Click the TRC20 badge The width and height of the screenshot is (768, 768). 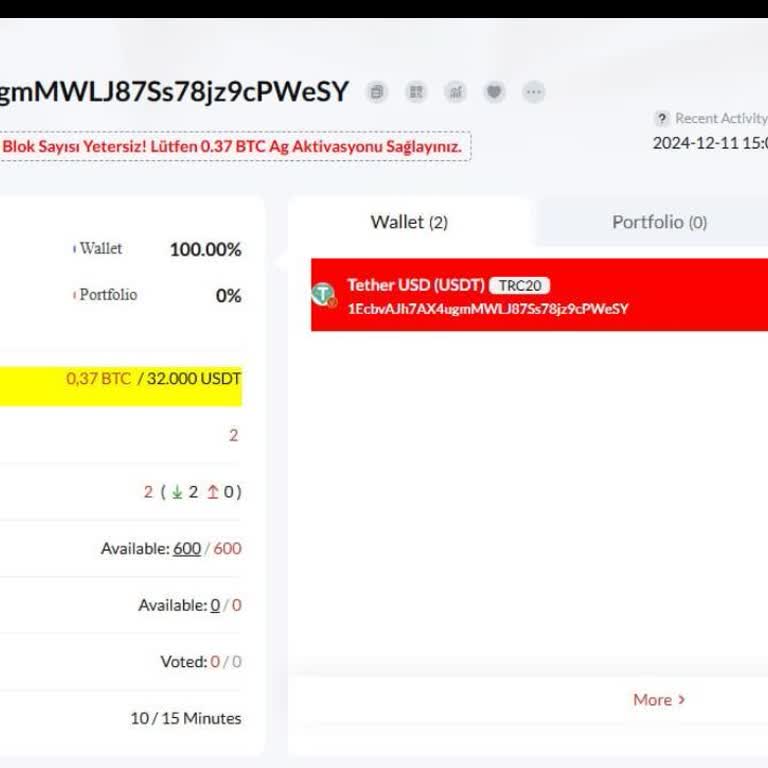pyautogui.click(x=520, y=286)
